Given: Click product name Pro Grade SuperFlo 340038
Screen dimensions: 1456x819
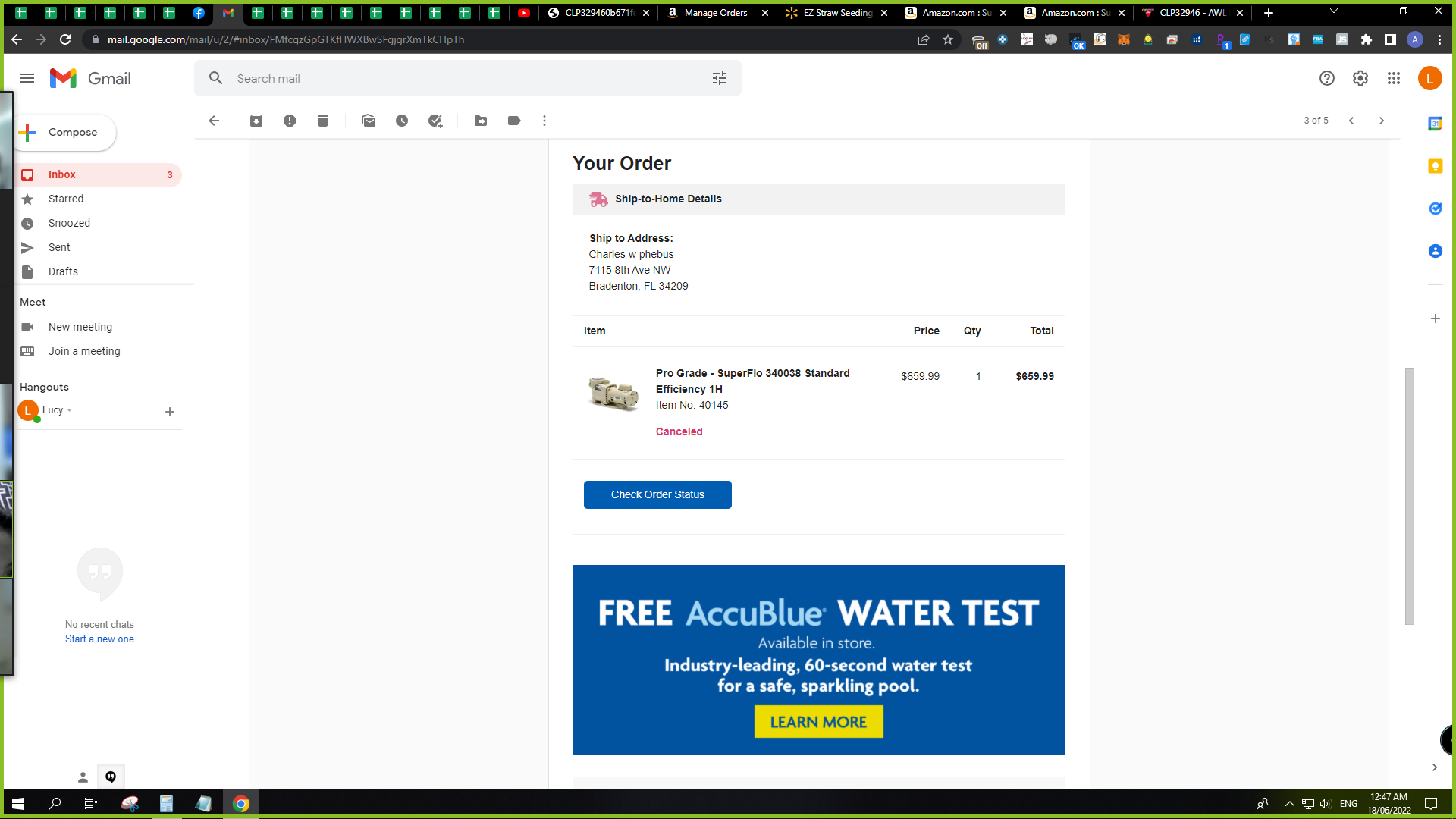Looking at the screenshot, I should click(x=752, y=381).
